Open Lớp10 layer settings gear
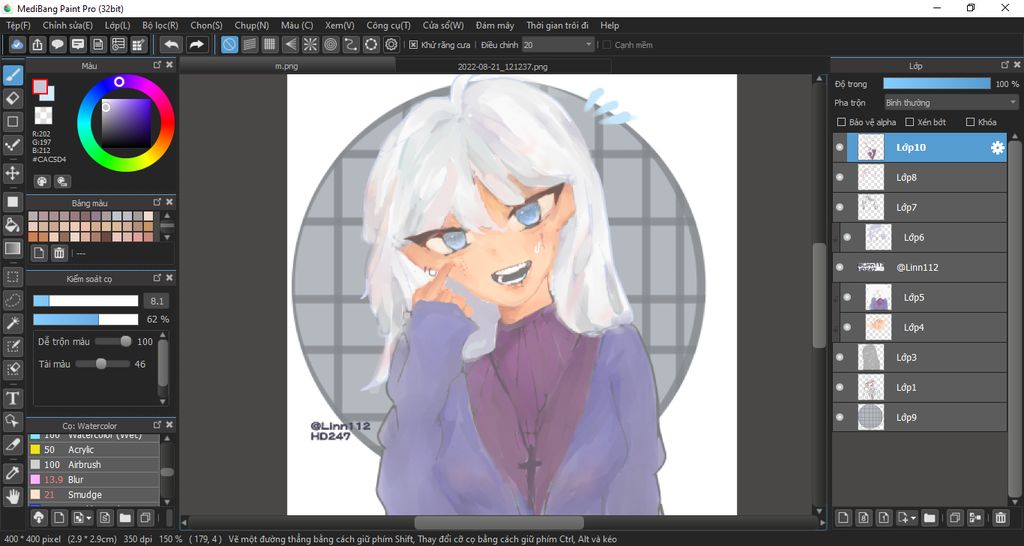The image size is (1024, 546). pyautogui.click(x=997, y=148)
